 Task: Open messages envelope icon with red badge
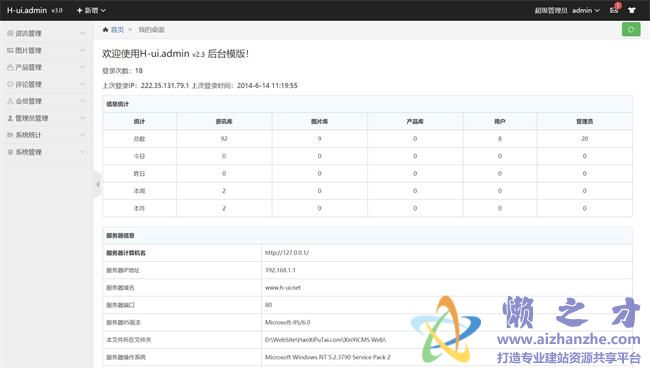tap(614, 10)
